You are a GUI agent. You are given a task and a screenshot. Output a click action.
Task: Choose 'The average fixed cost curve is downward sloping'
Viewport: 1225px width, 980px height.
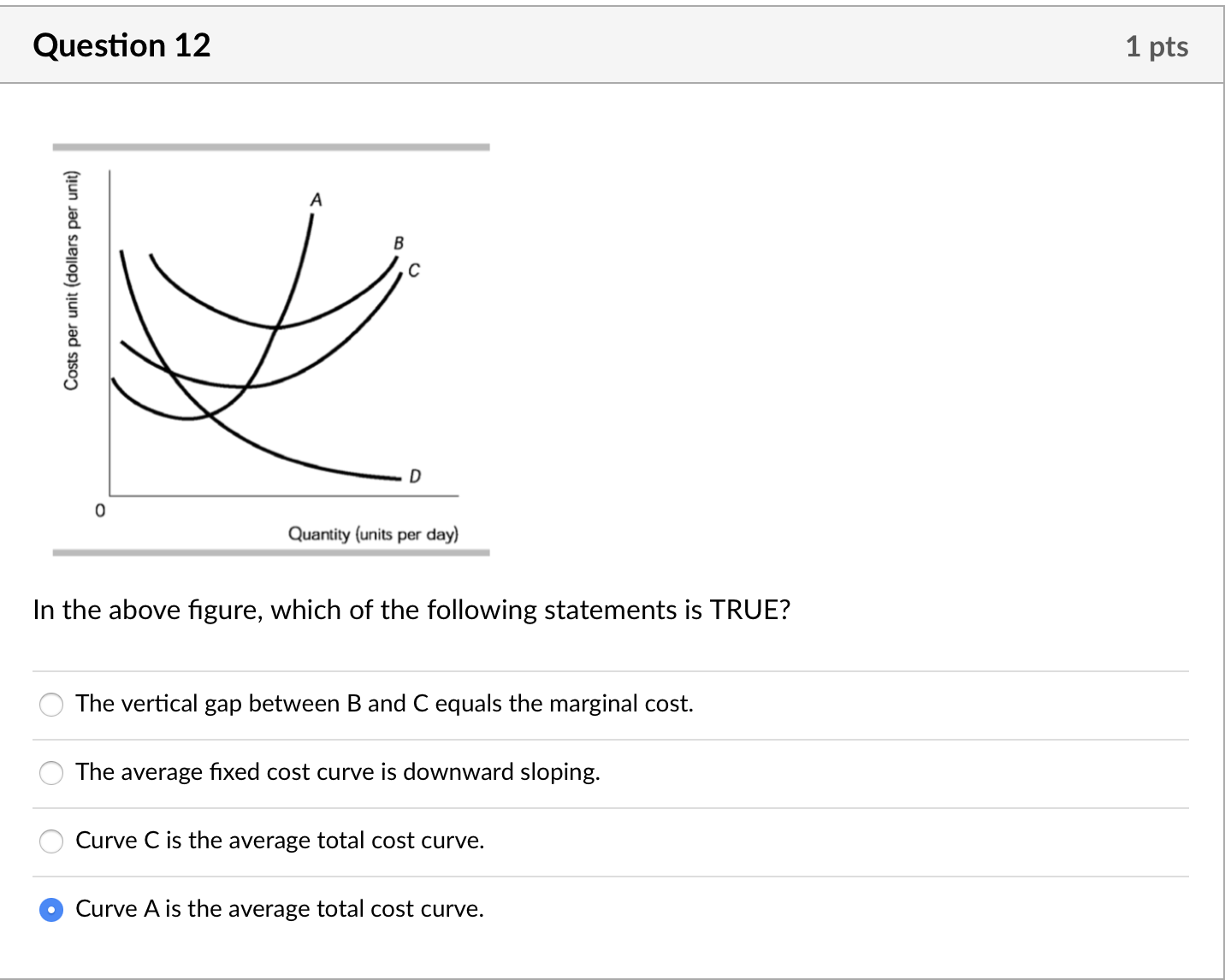click(x=50, y=772)
